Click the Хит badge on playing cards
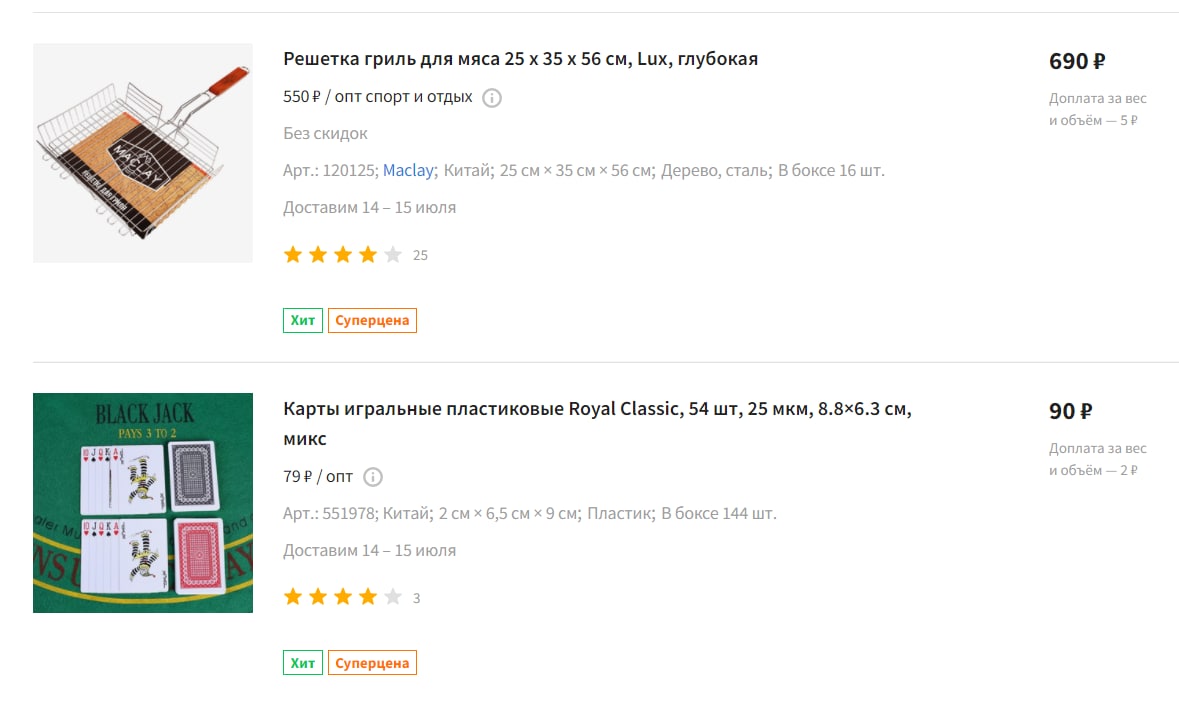Viewport: 1179px width, 702px height. [303, 663]
